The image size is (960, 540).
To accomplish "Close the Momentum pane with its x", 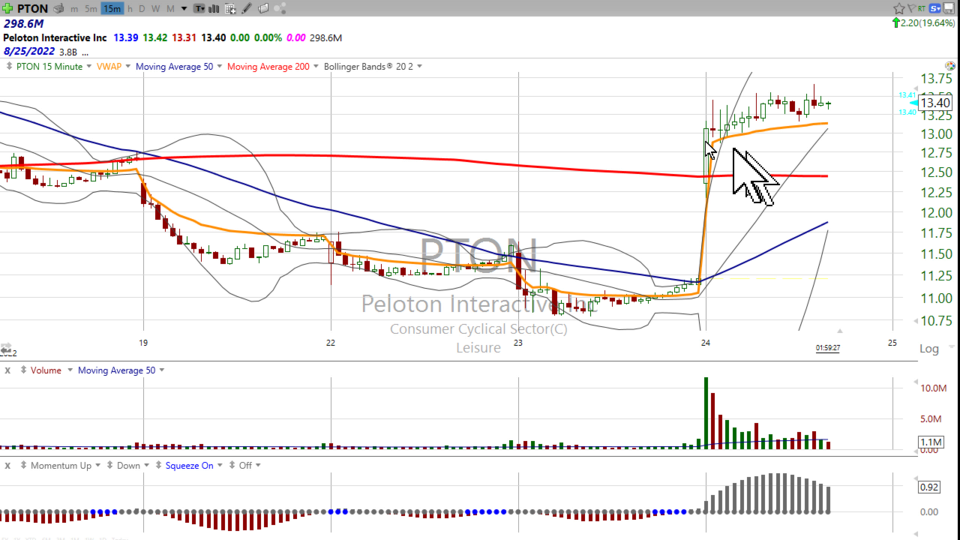I will click(x=7, y=466).
